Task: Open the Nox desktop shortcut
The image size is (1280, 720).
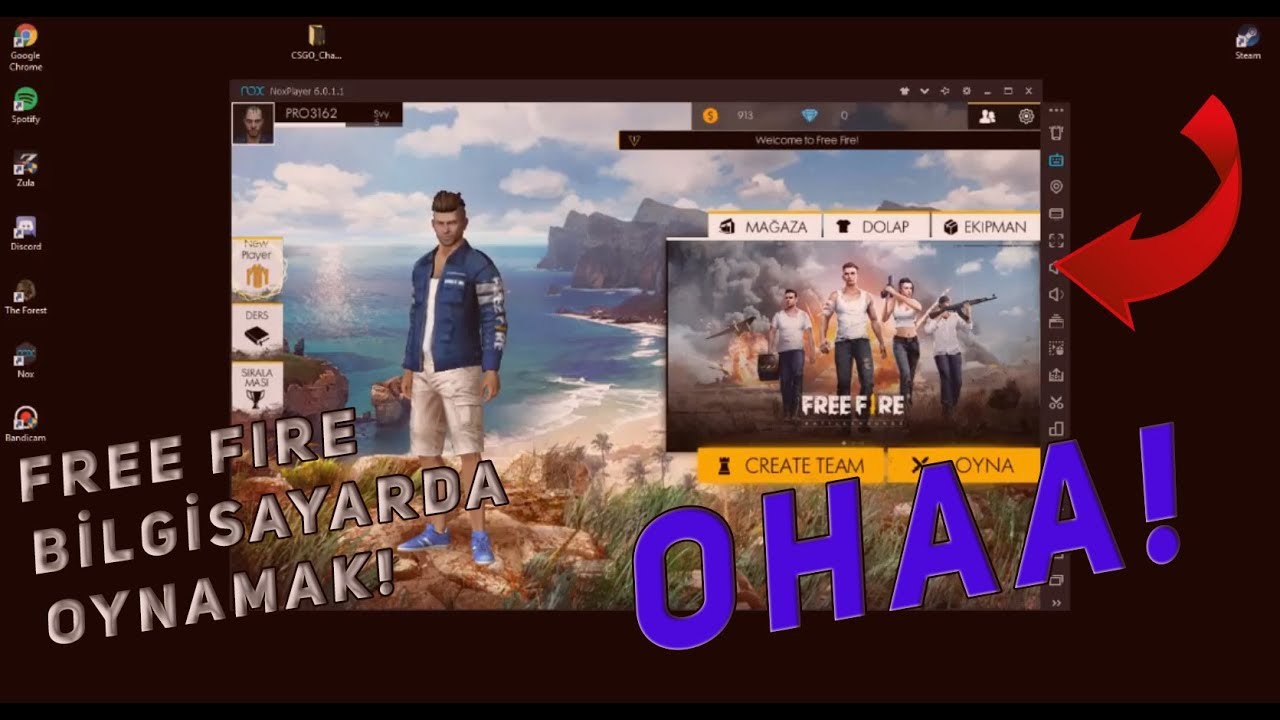Action: click(x=26, y=361)
